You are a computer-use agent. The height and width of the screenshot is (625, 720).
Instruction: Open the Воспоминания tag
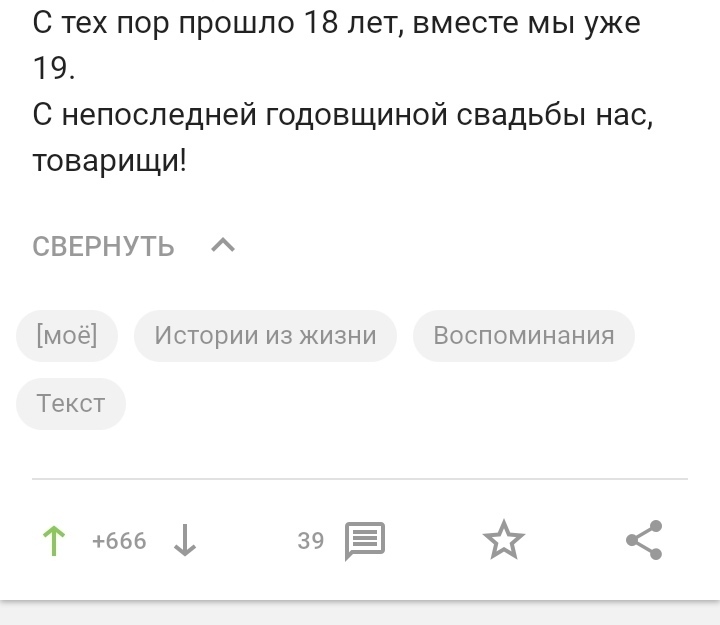[x=524, y=335]
